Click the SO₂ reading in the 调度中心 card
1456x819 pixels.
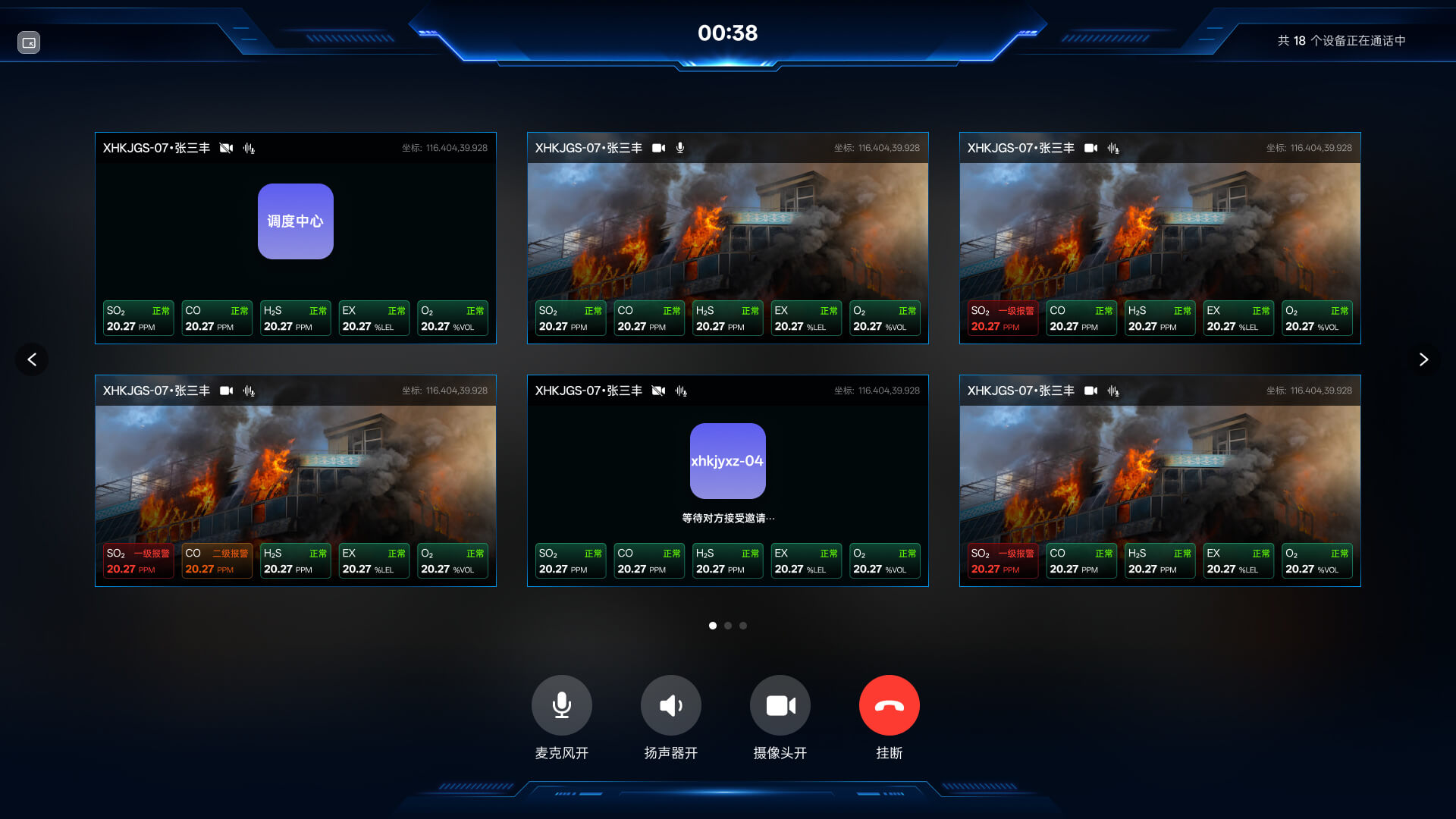tap(138, 318)
